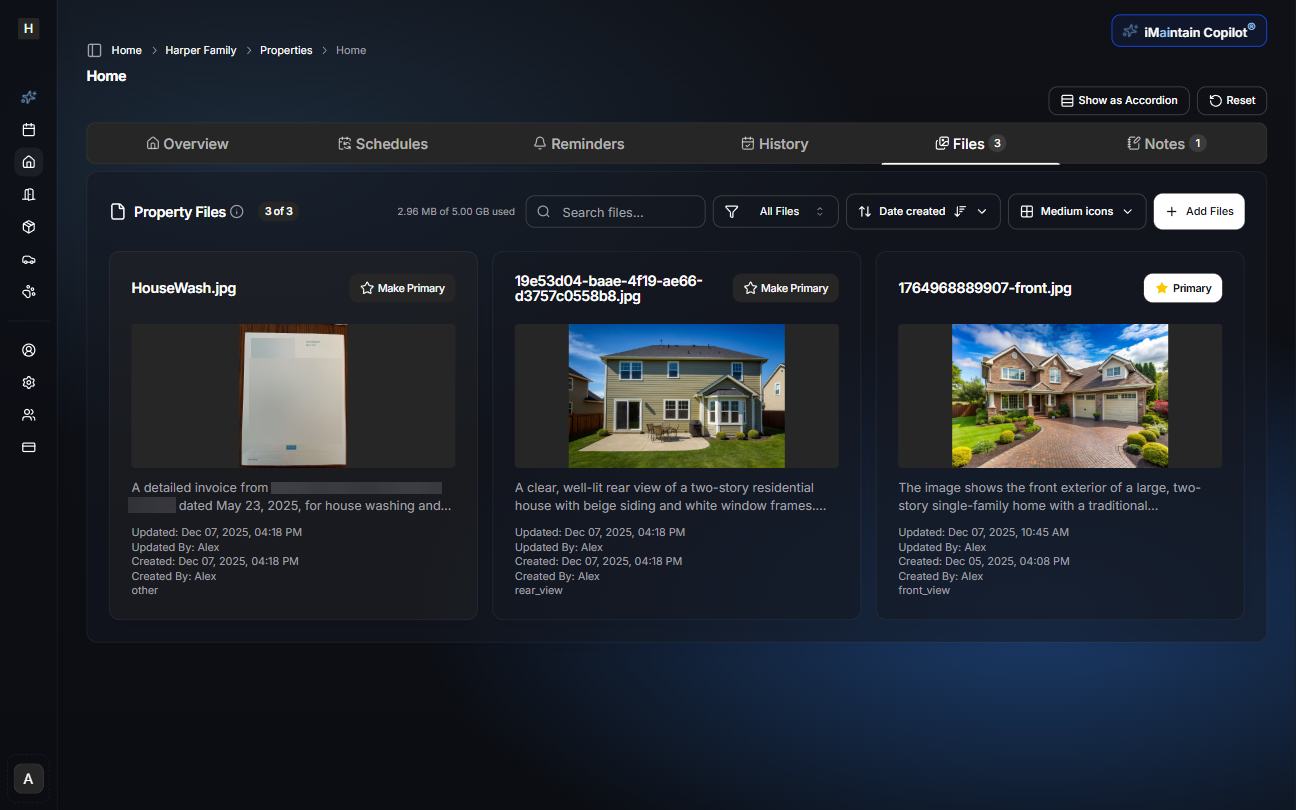
Task: Click the Property Files info icon
Action: tap(237, 211)
